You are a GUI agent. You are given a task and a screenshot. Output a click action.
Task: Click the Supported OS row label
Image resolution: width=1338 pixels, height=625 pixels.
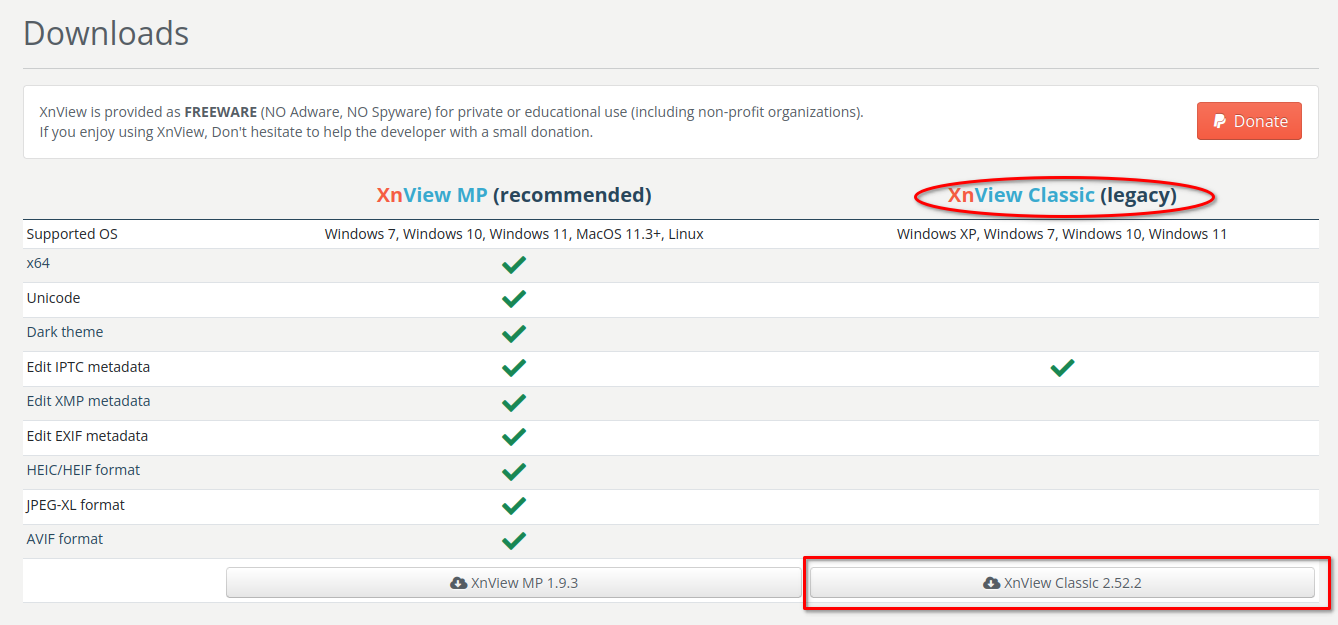point(72,234)
